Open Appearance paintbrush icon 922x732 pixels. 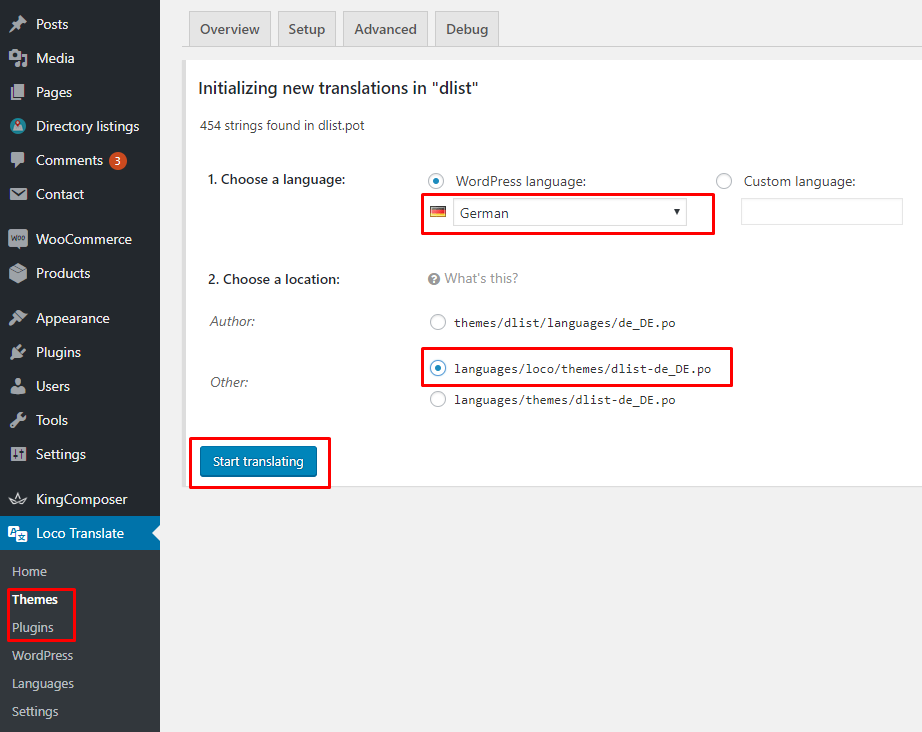coord(18,318)
